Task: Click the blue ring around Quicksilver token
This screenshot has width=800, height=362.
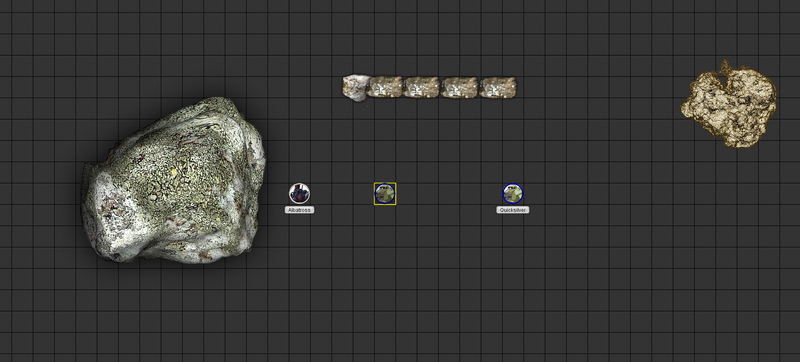Action: tap(513, 184)
